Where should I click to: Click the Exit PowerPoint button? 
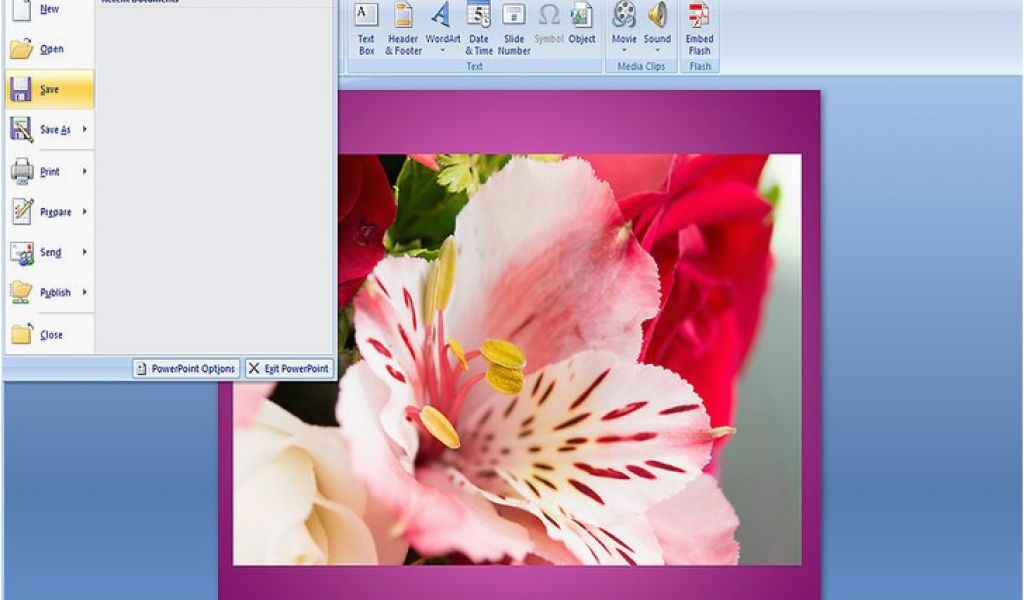pyautogui.click(x=289, y=369)
